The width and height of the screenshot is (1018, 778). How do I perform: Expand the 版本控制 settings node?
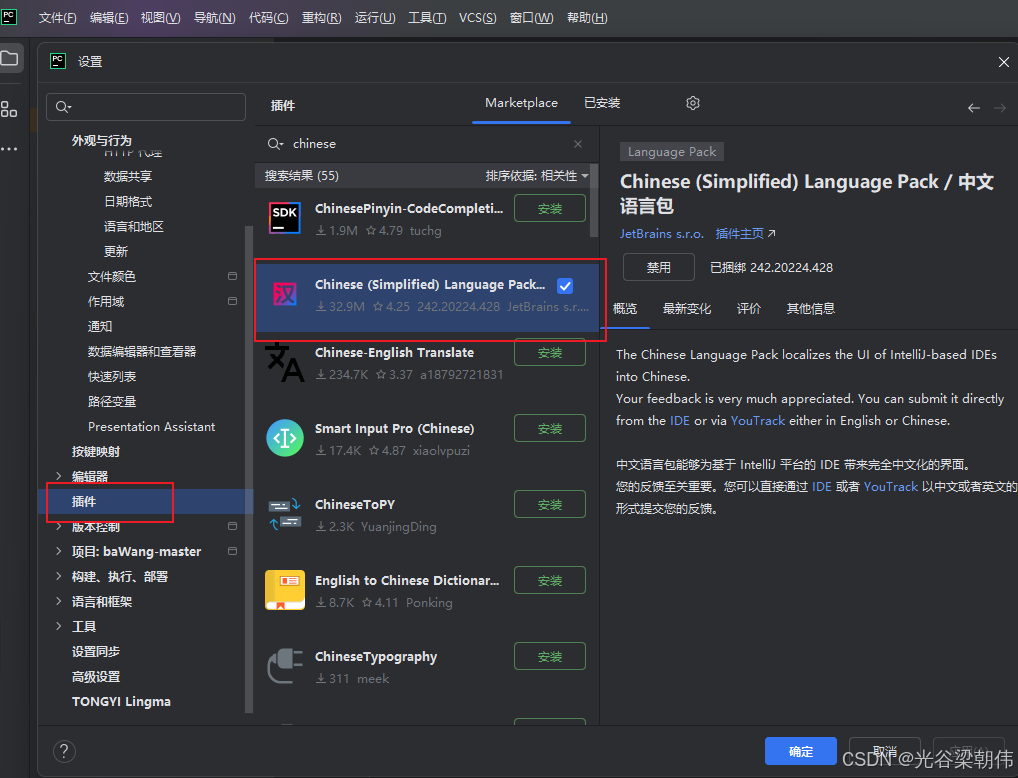[58, 527]
